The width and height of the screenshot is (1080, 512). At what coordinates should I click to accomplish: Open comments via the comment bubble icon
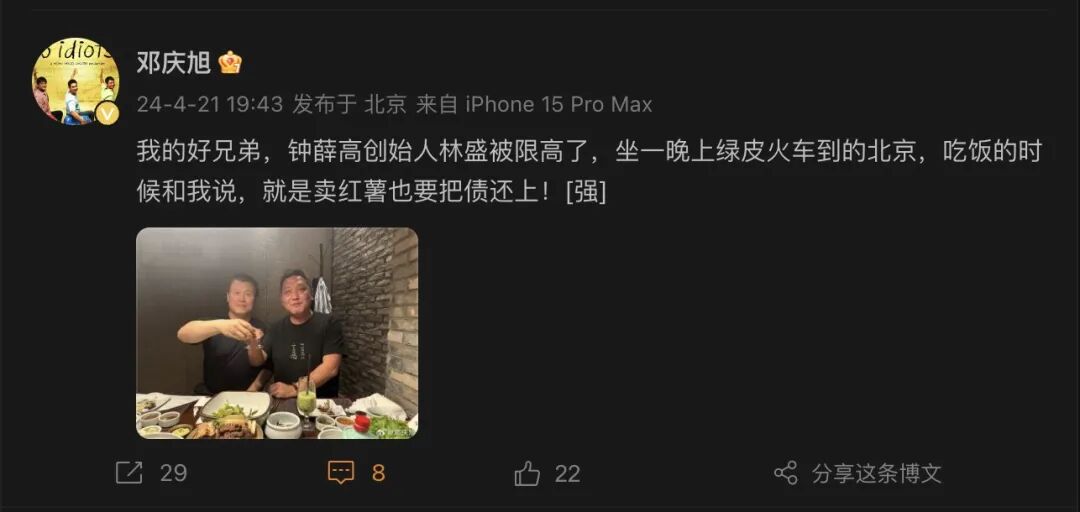(340, 473)
